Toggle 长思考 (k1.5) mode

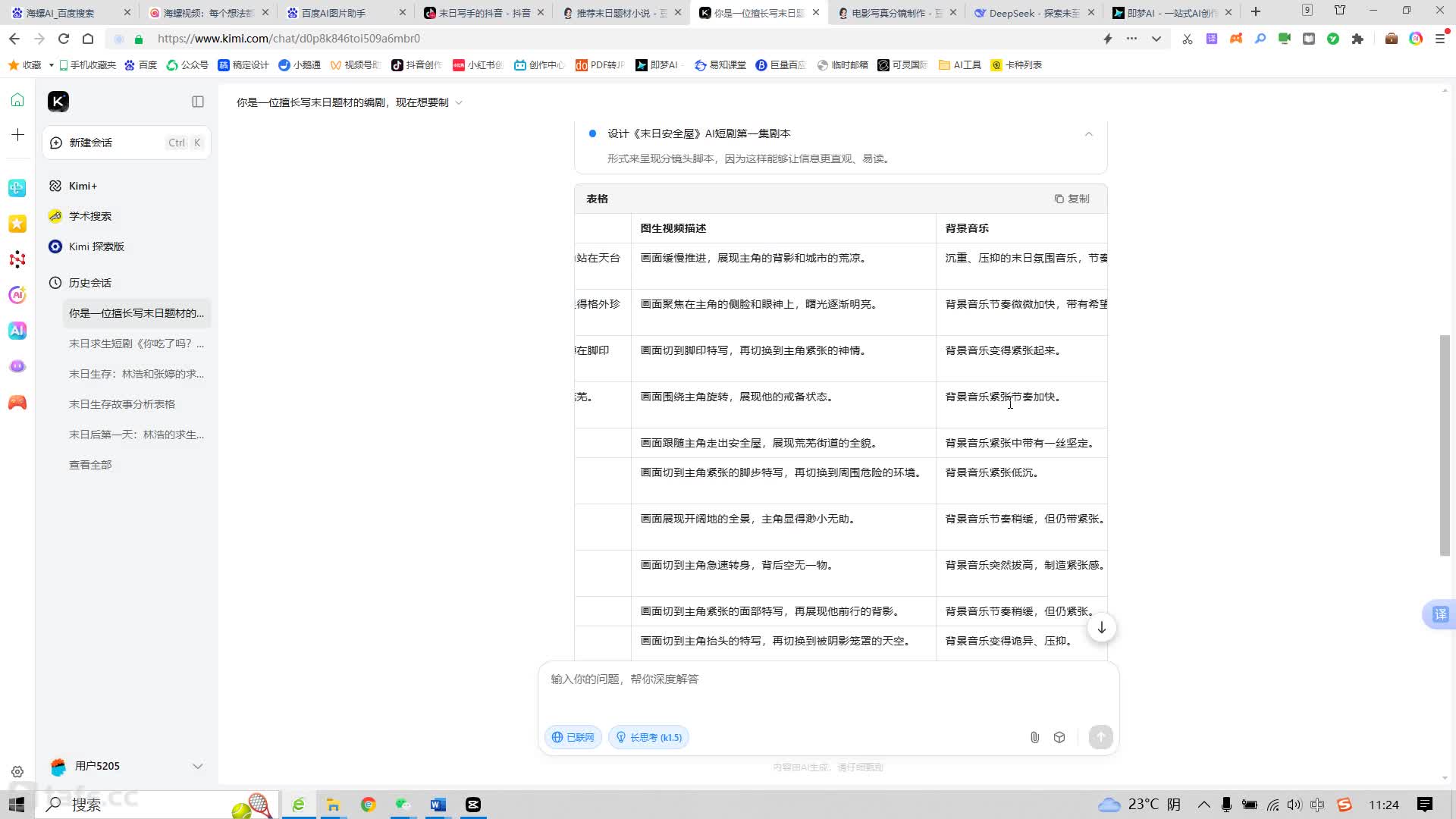pos(648,737)
